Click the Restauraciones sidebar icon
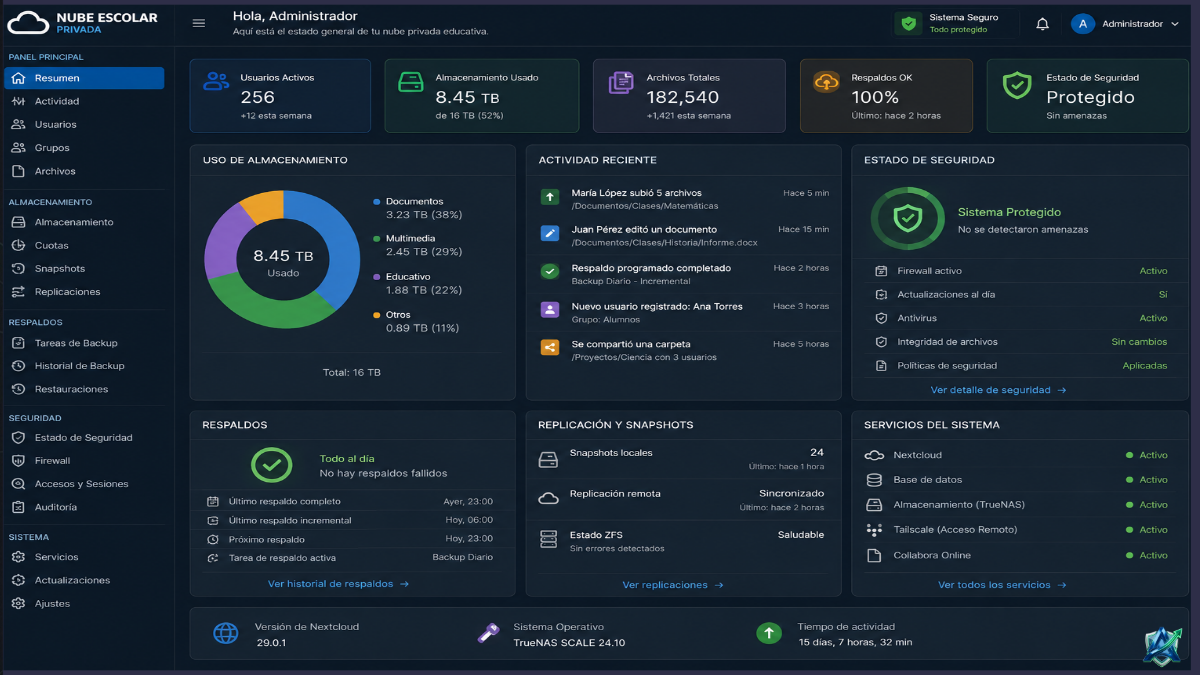This screenshot has height=675, width=1200. tap(18, 389)
